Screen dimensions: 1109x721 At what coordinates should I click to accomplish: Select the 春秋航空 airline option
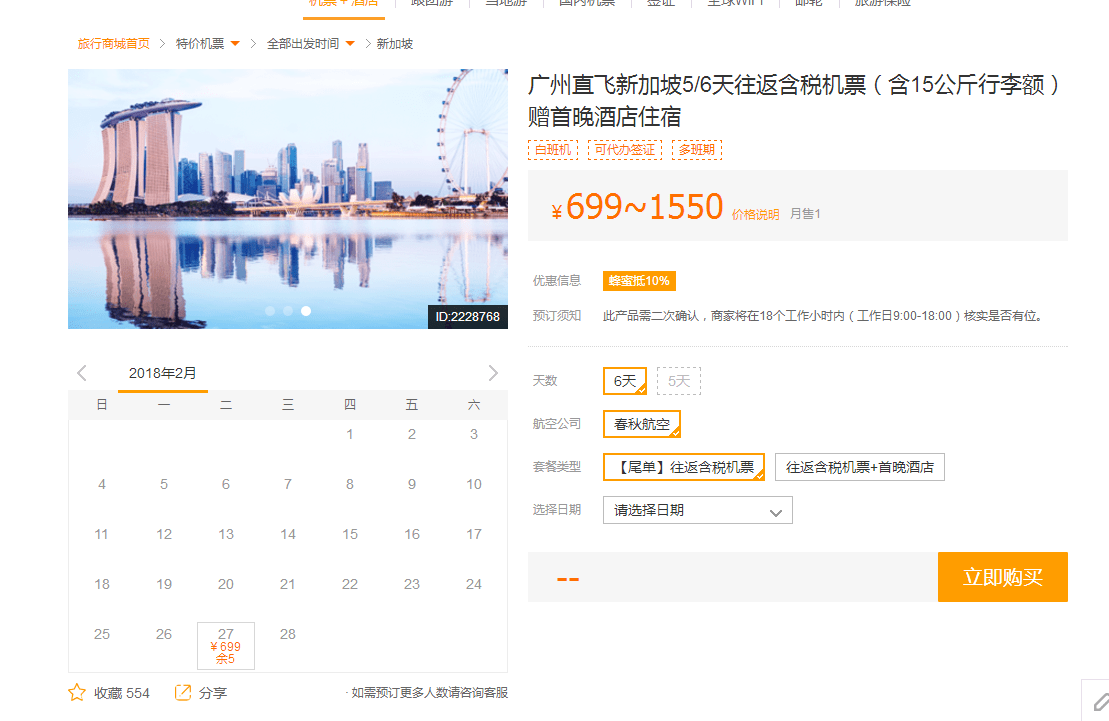642,425
